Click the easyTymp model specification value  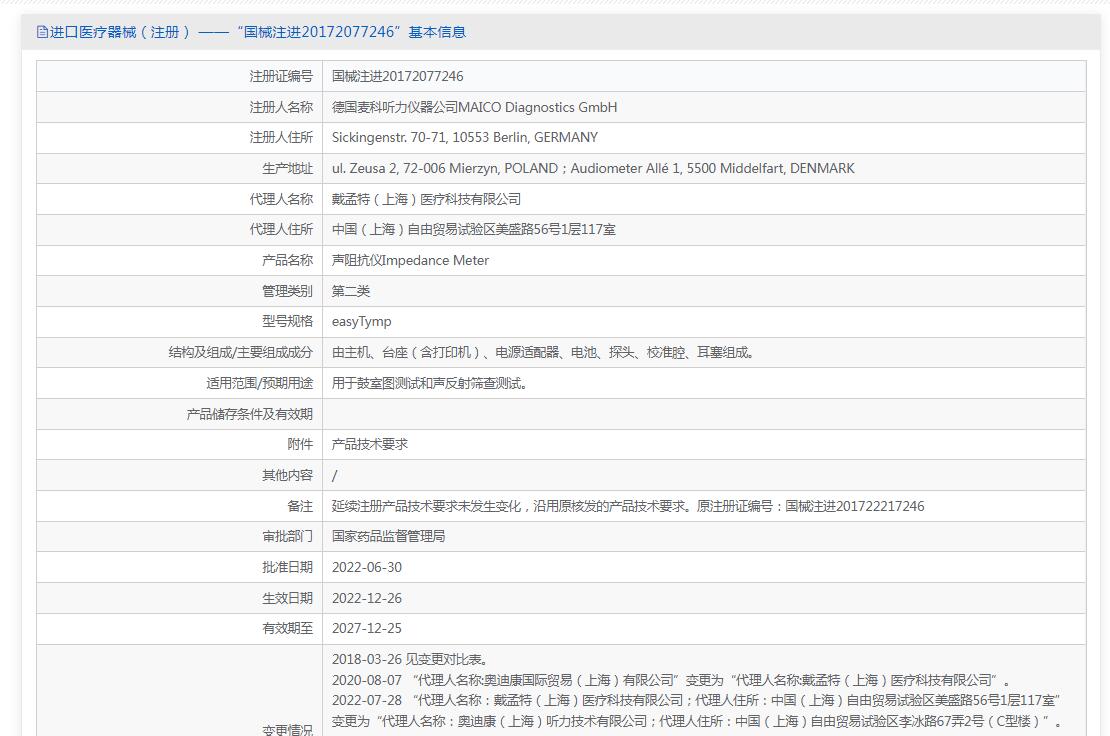tap(361, 321)
